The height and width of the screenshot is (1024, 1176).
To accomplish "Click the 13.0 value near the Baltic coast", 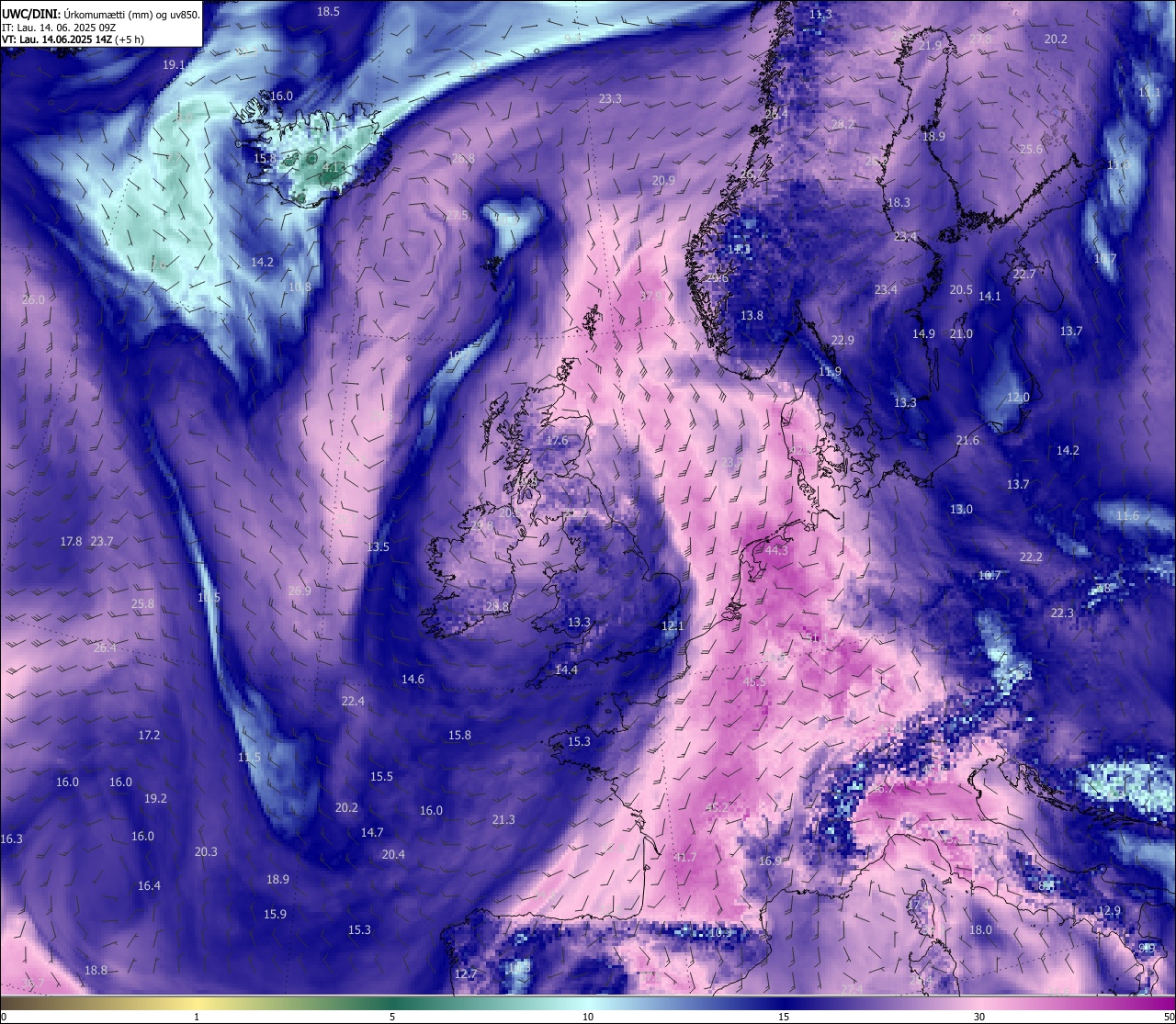I will click(961, 509).
